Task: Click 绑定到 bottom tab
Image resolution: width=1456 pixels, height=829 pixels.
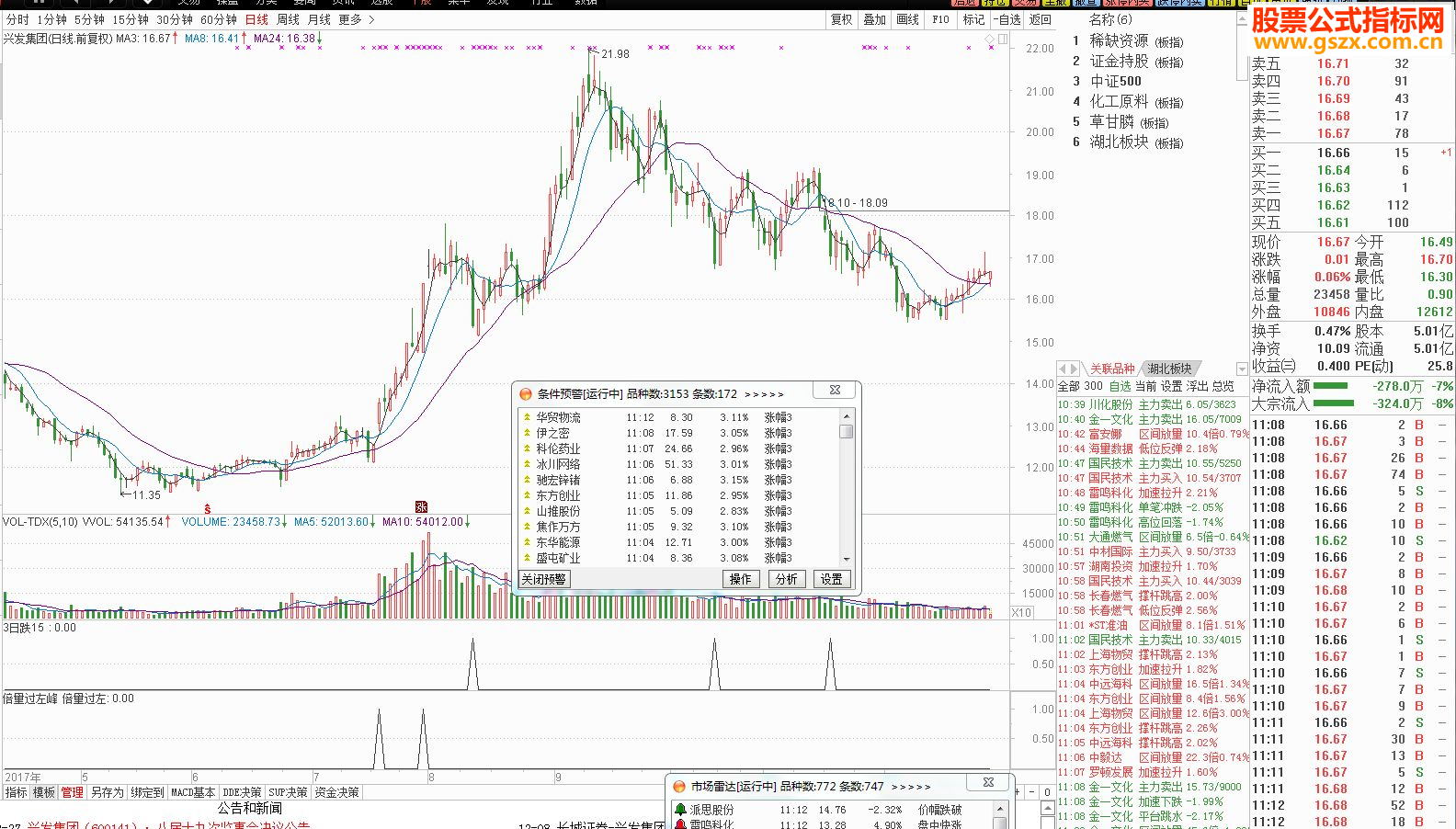Action: click(147, 792)
